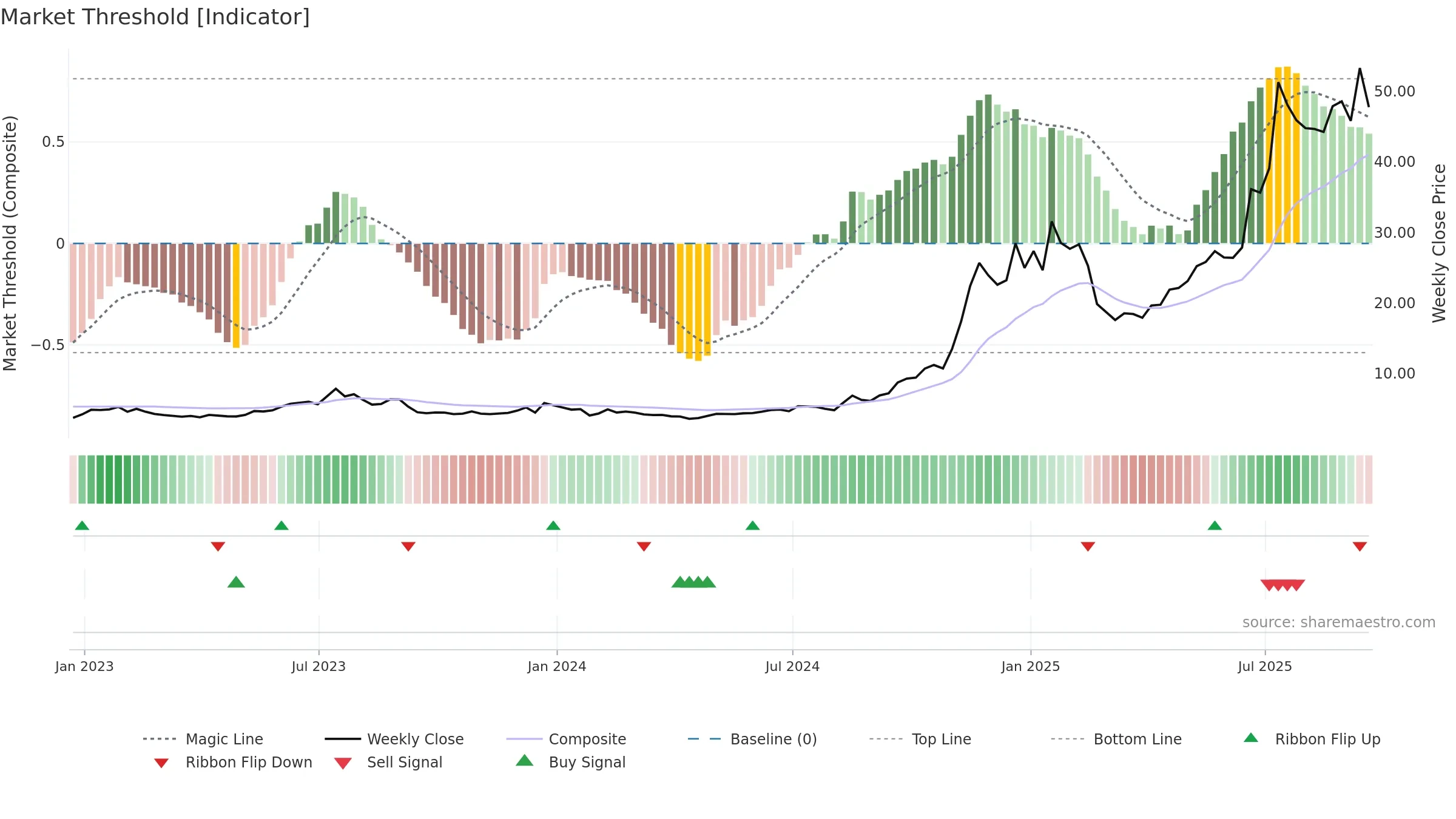
Task: Click the red Ribbon Flip Down legend triangle
Action: pyautogui.click(x=161, y=763)
